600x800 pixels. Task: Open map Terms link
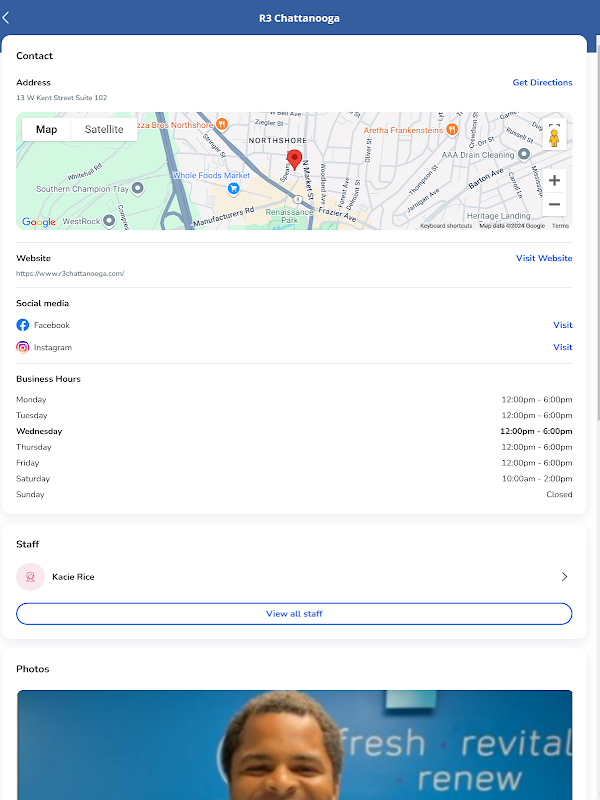[x=560, y=226]
